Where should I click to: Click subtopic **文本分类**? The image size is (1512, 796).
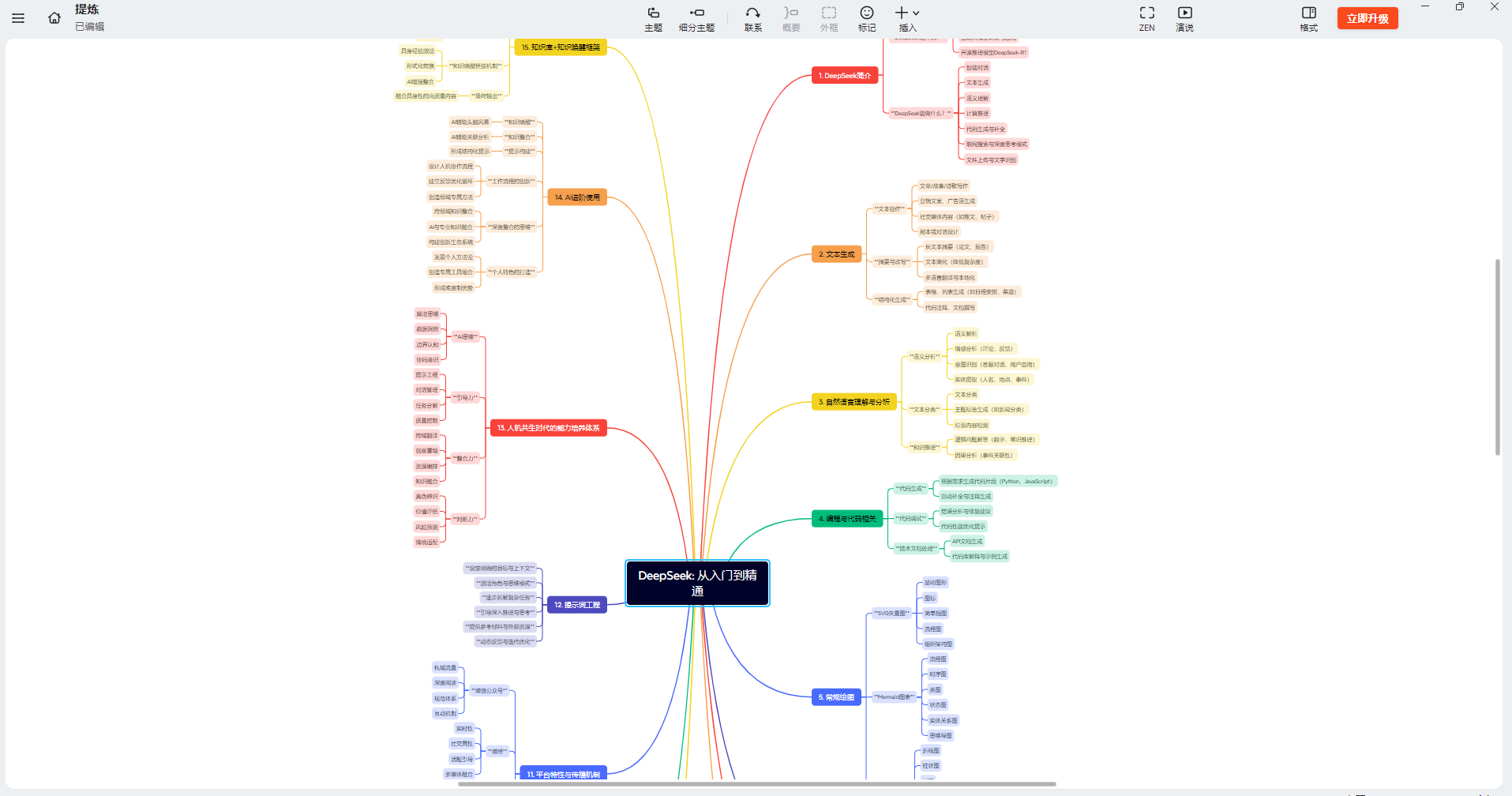(x=925, y=410)
